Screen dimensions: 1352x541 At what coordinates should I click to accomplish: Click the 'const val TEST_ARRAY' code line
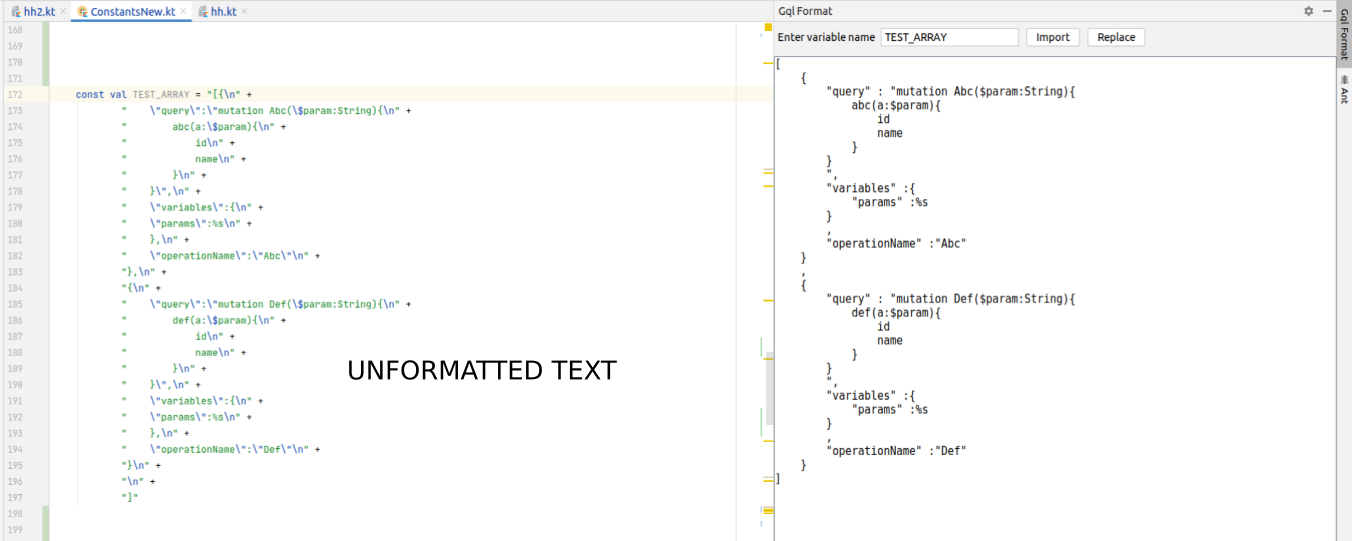pos(164,95)
